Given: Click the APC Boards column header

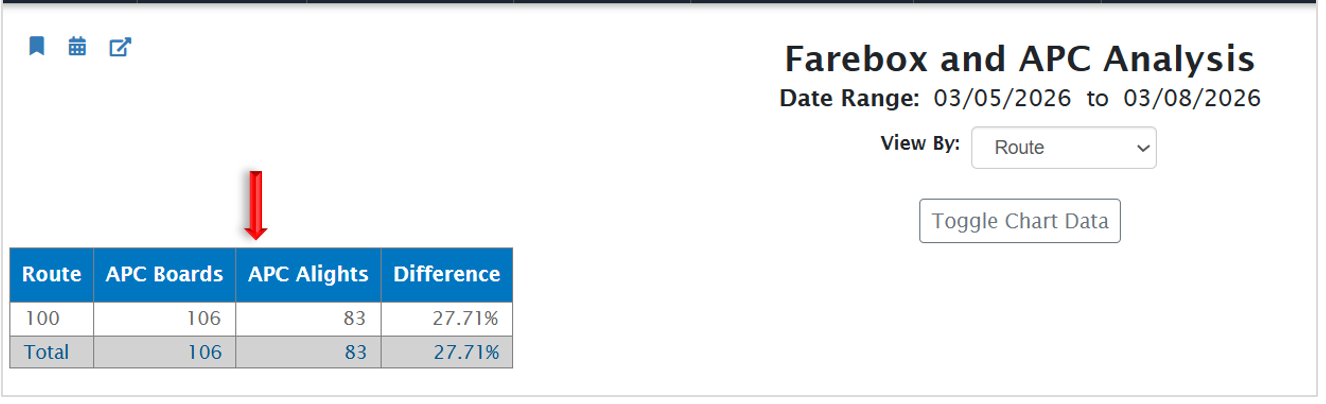Looking at the screenshot, I should click(165, 274).
